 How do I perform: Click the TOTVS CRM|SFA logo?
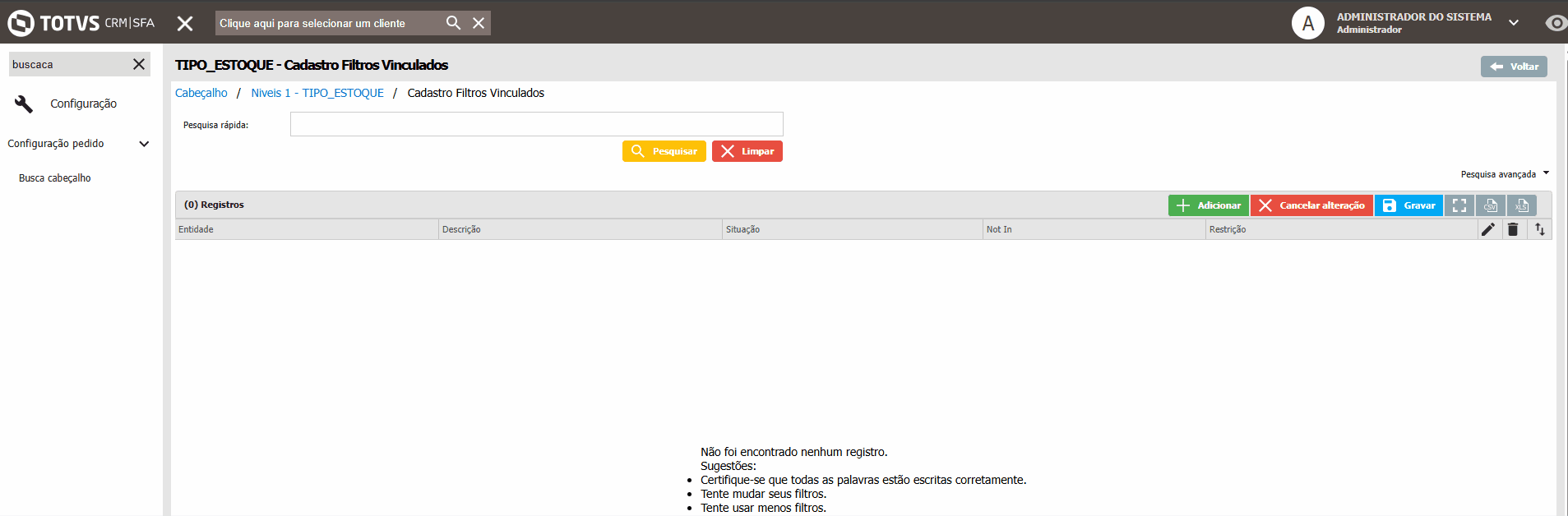[81, 23]
